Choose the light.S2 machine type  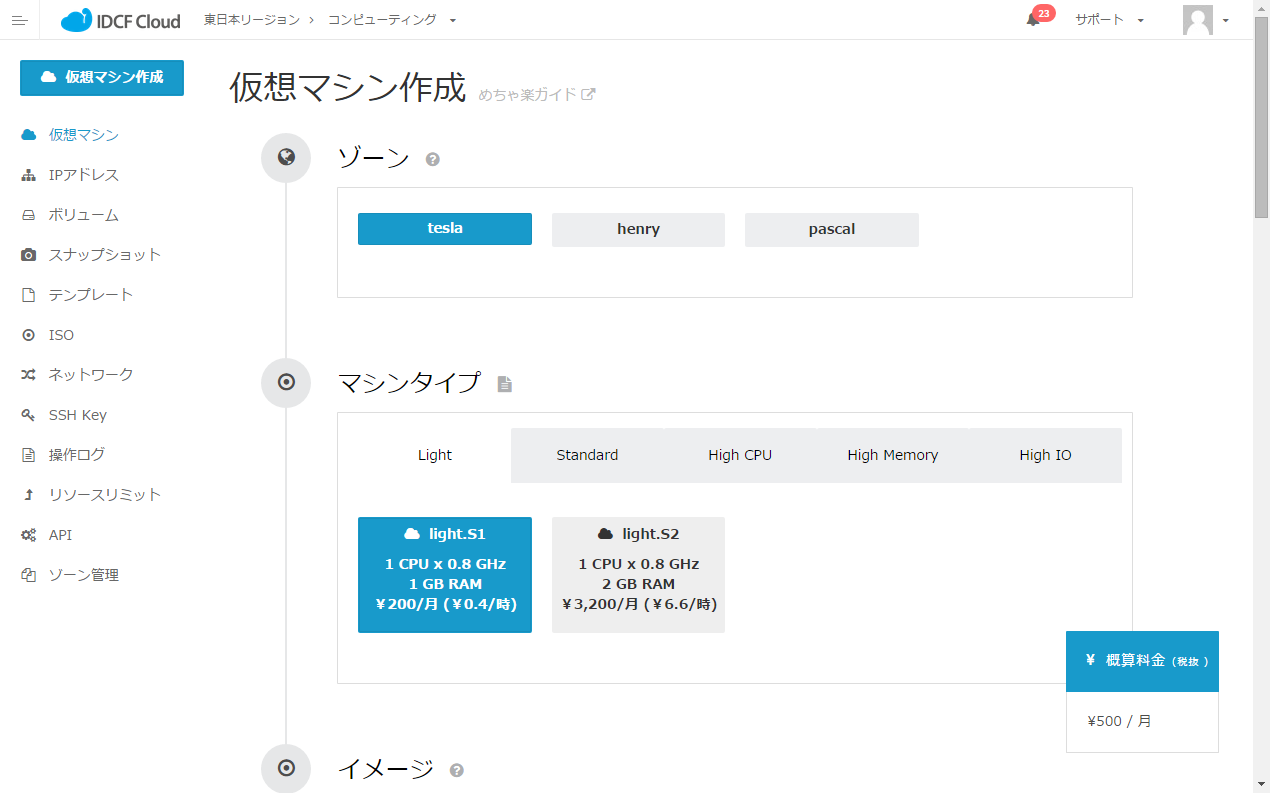click(638, 574)
